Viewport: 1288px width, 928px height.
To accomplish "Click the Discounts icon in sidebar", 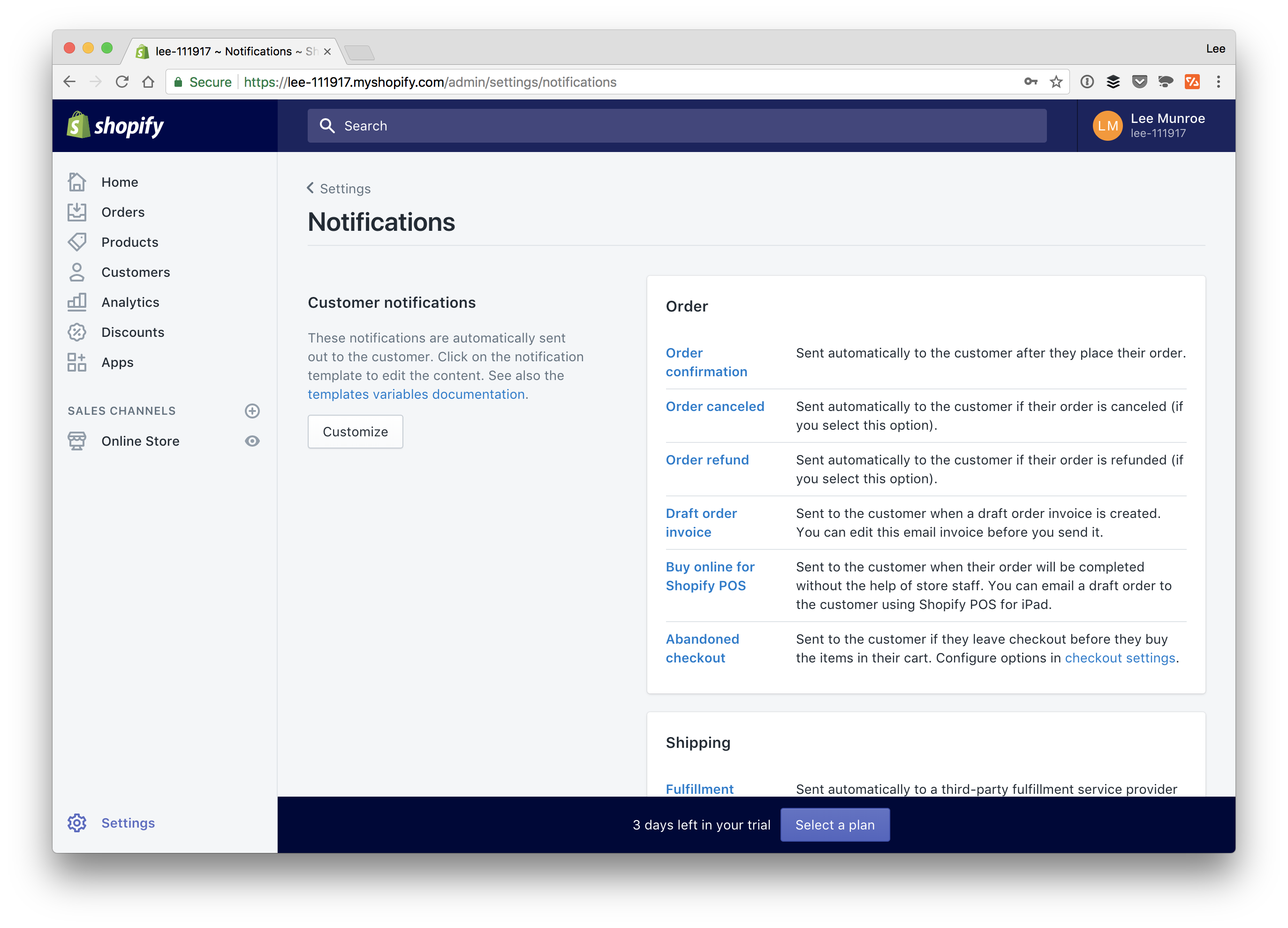I will point(77,332).
